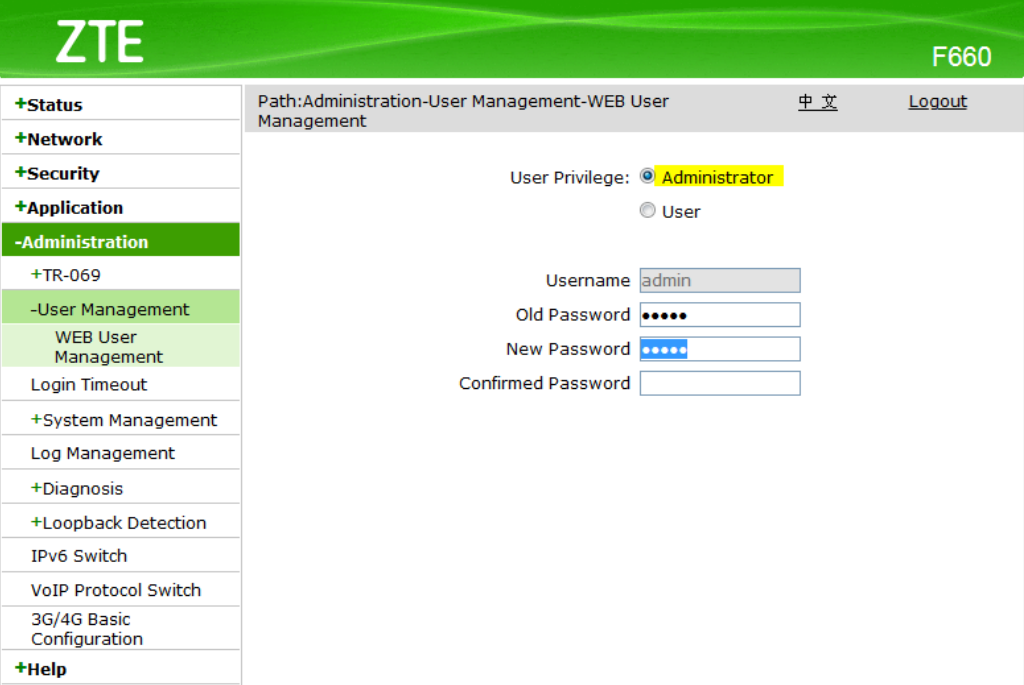Click the Logout link
Image resolution: width=1024 pixels, height=685 pixels.
coord(937,102)
